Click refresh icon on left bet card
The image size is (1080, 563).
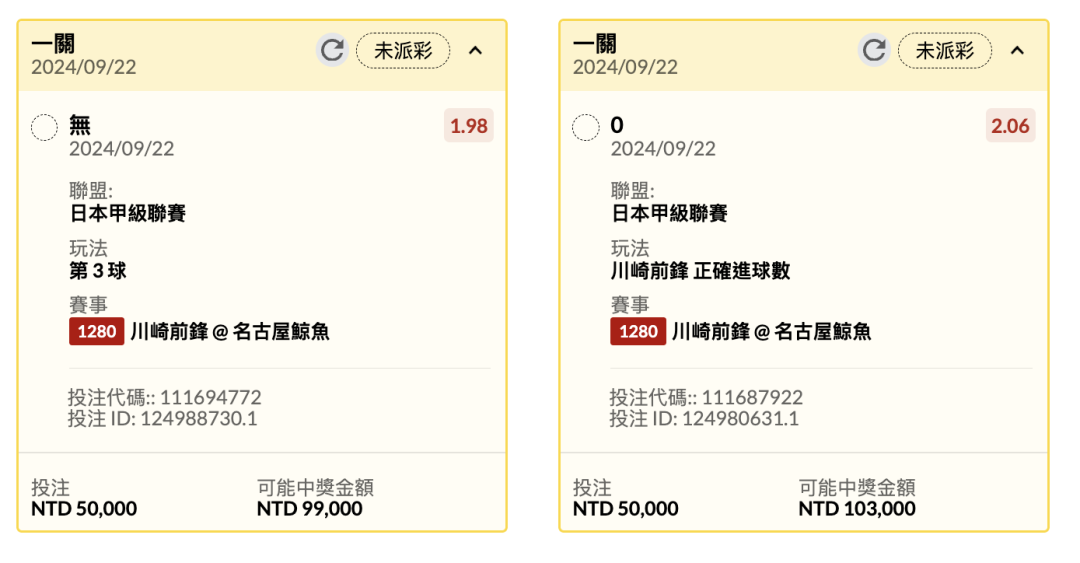click(x=332, y=50)
